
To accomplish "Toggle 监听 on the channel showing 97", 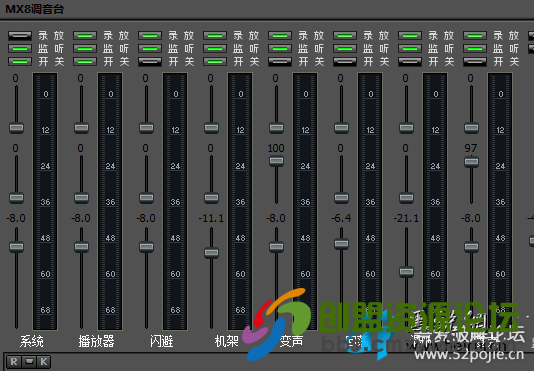I will [x=475, y=48].
